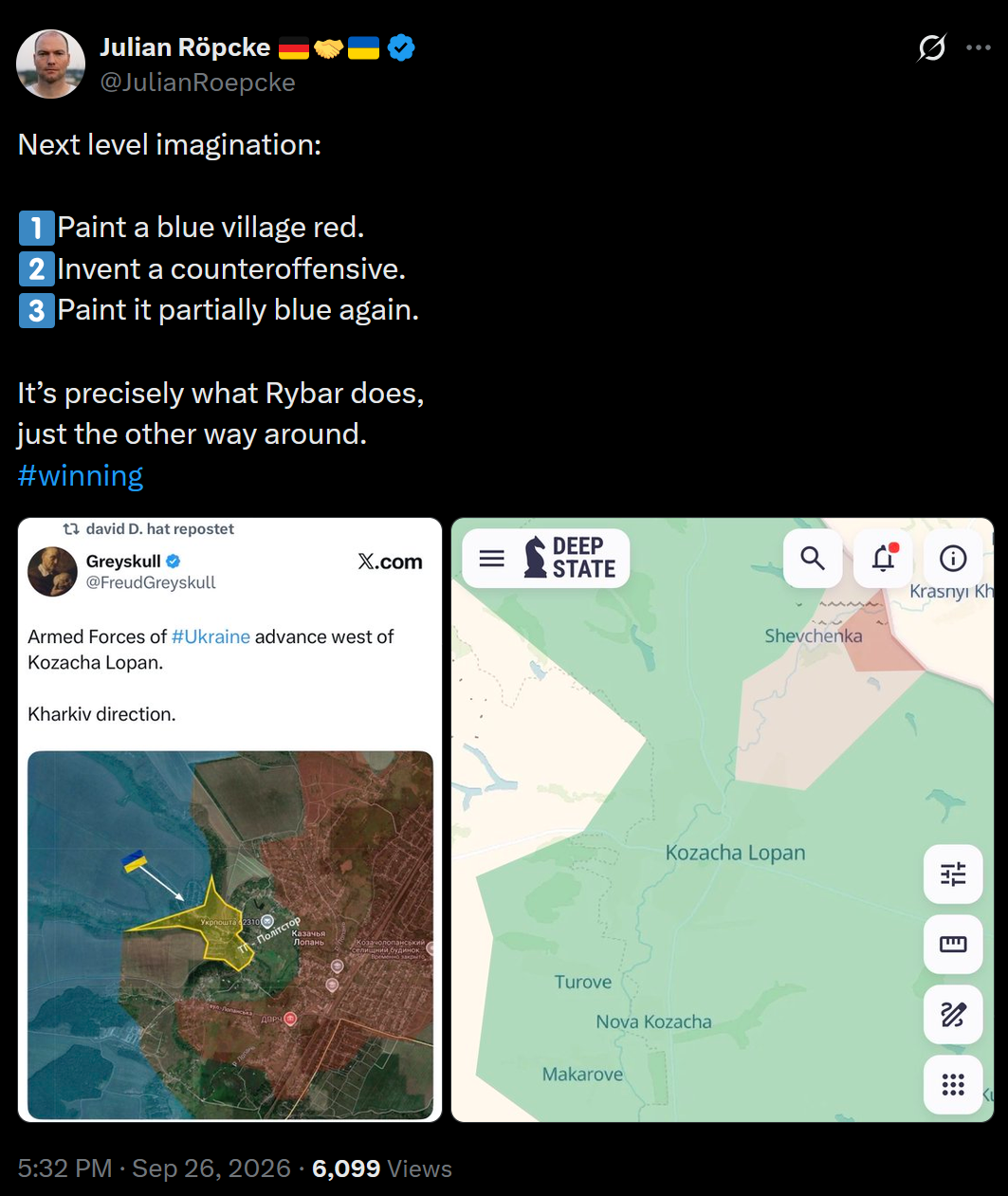Open the nine-dot grid menu
The height and width of the screenshot is (1196, 1008).
point(953,1084)
